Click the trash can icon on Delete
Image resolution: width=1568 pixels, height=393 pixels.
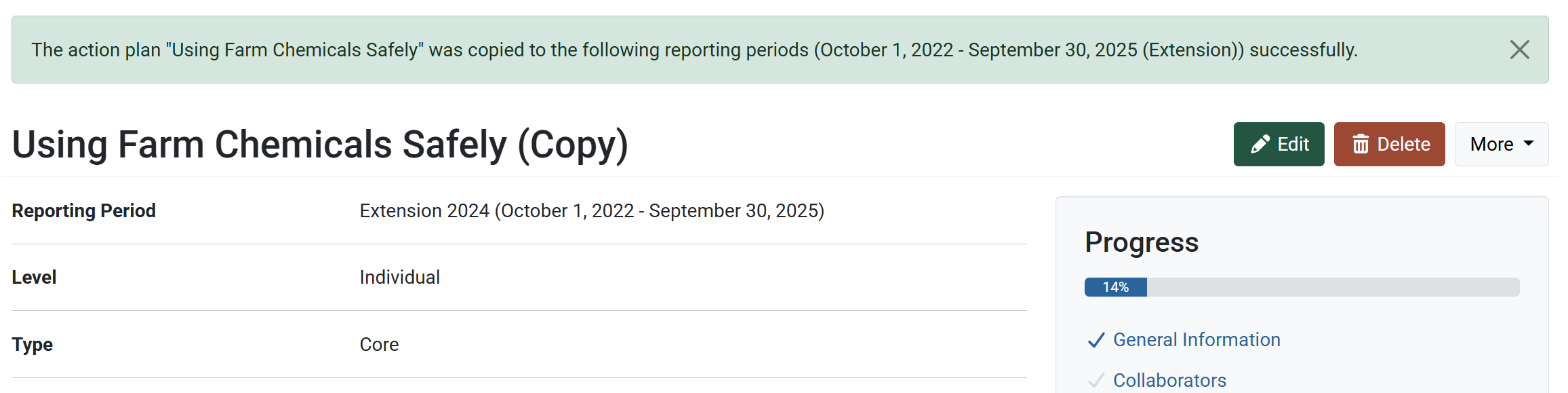click(x=1360, y=145)
